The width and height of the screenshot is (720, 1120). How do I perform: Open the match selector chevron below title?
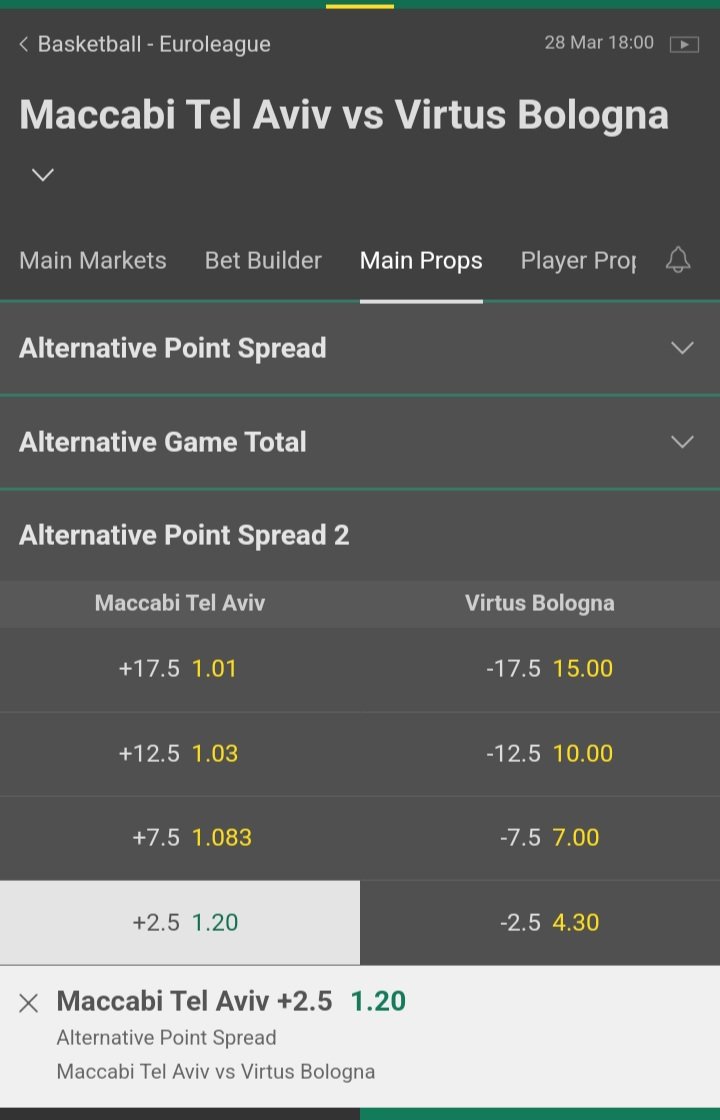click(x=42, y=175)
